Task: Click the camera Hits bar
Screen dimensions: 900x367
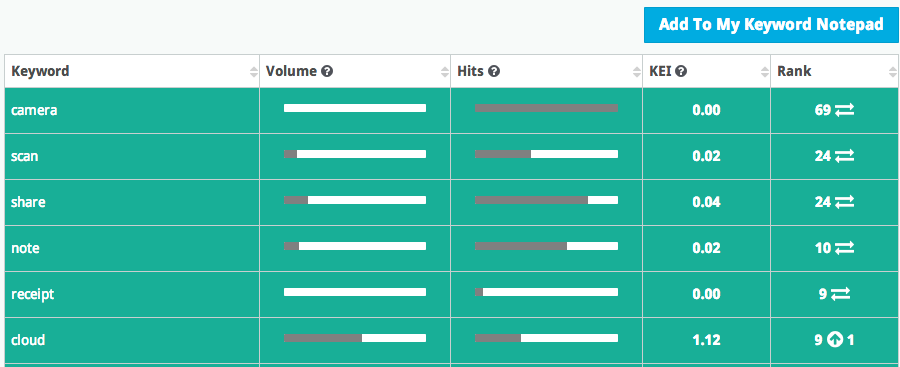Action: tap(546, 108)
